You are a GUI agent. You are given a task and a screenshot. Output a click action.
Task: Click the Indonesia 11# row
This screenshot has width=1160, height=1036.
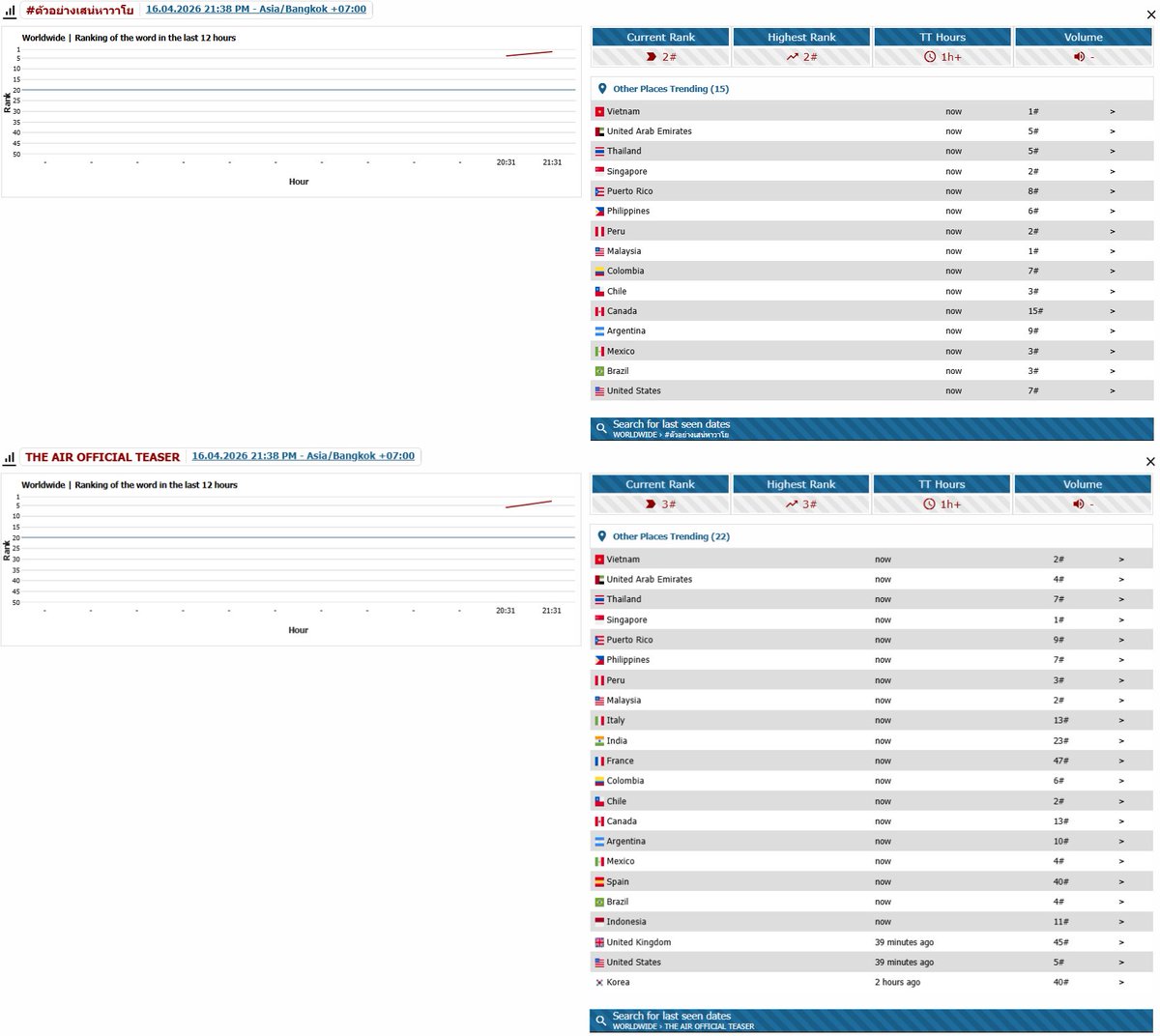(872, 921)
